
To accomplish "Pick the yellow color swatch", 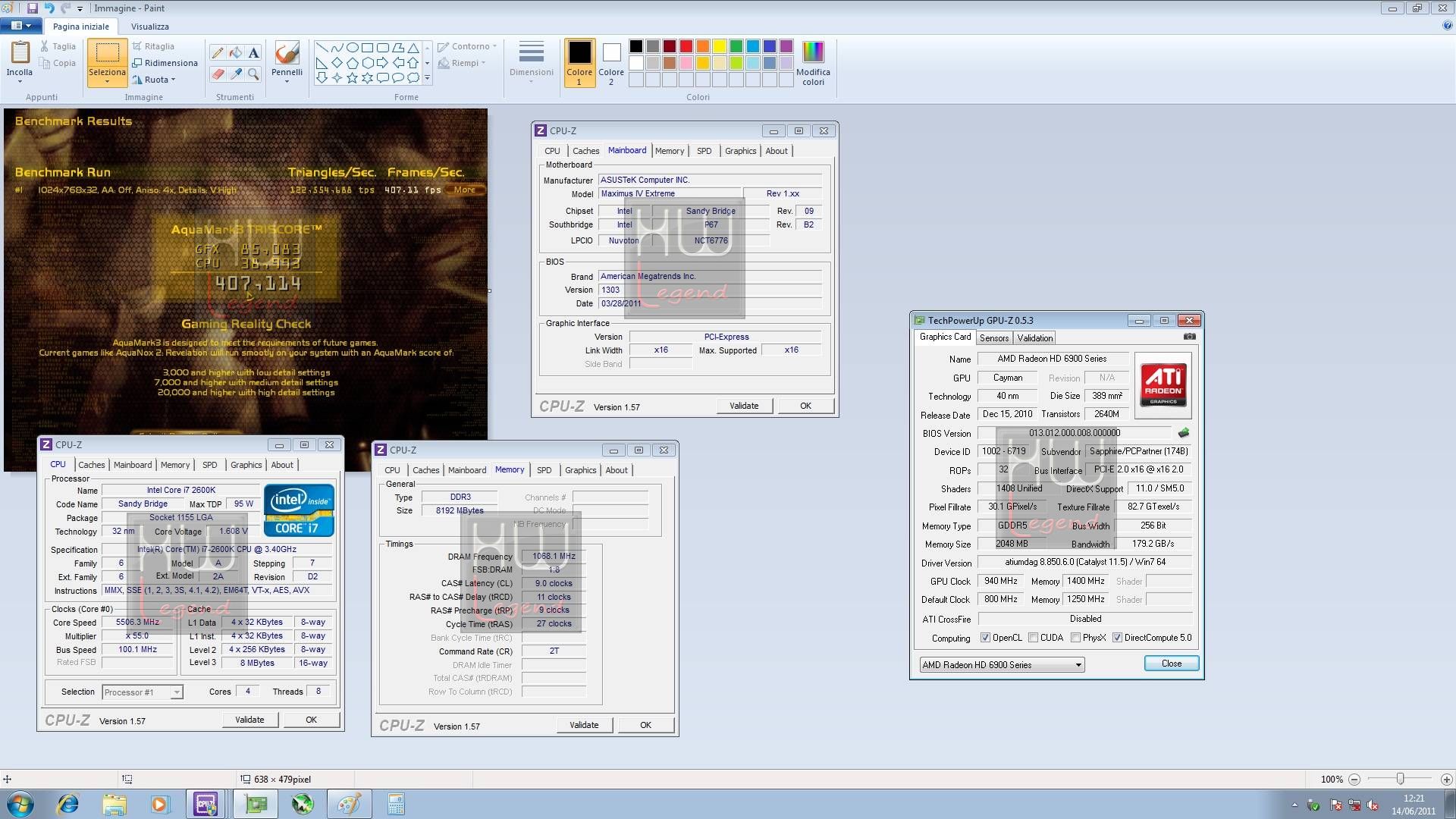I will coord(719,46).
